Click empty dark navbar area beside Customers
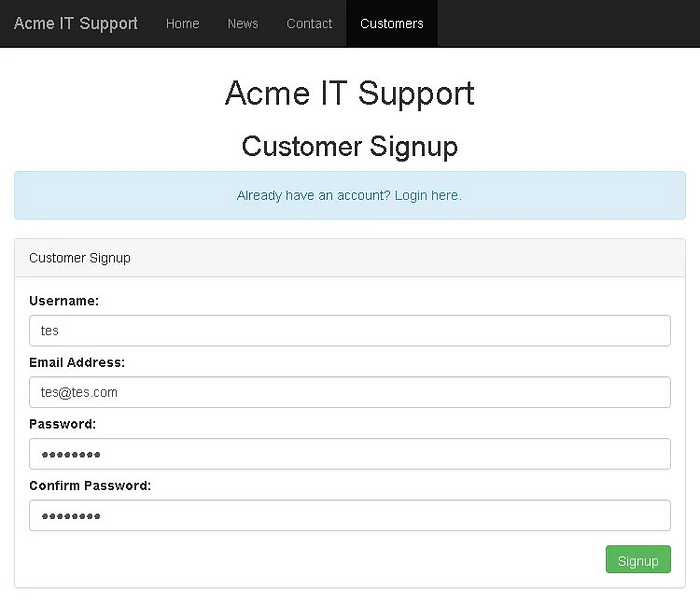Viewport: 700px width, 607px height. (x=567, y=24)
